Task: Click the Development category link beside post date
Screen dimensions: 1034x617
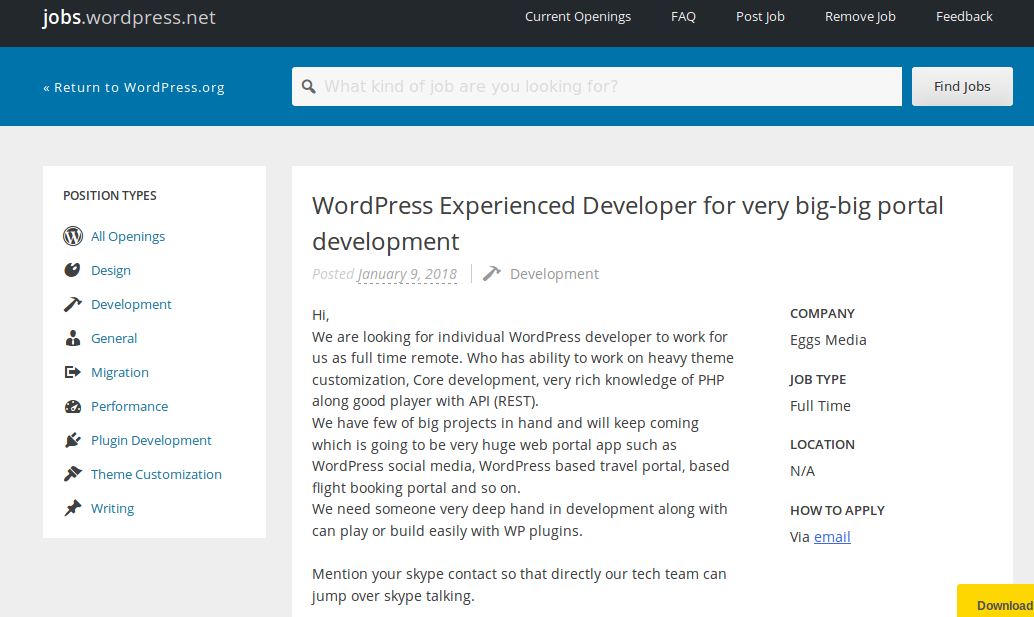Action: (x=554, y=274)
